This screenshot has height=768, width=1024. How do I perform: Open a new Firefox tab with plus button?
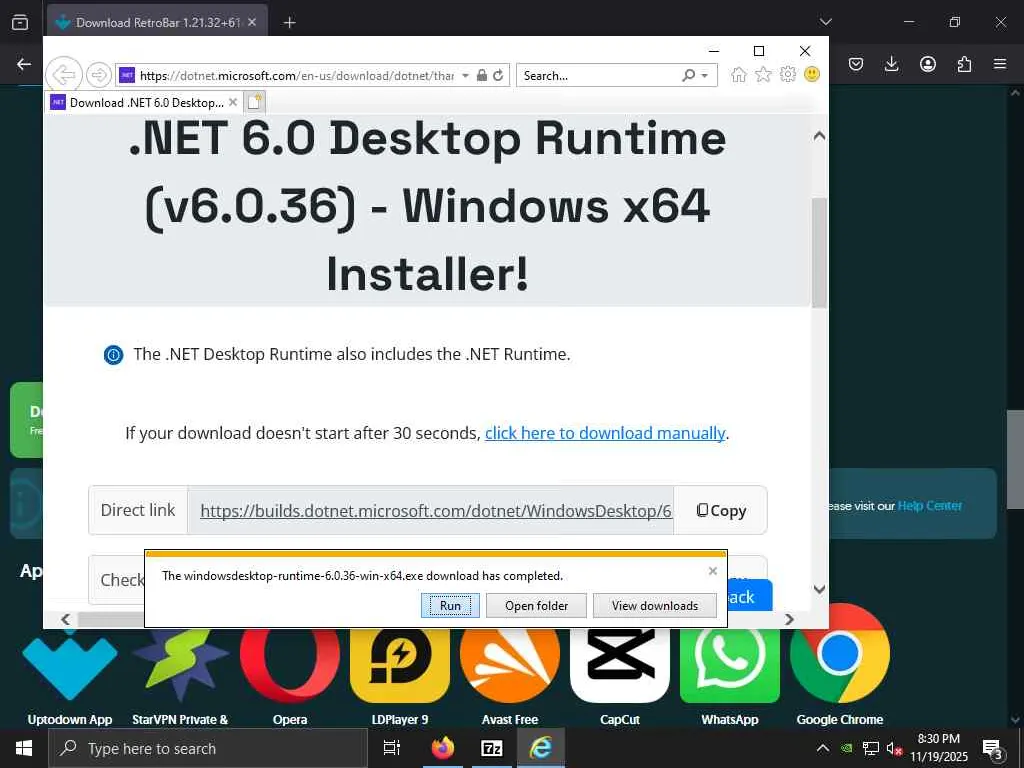(289, 23)
